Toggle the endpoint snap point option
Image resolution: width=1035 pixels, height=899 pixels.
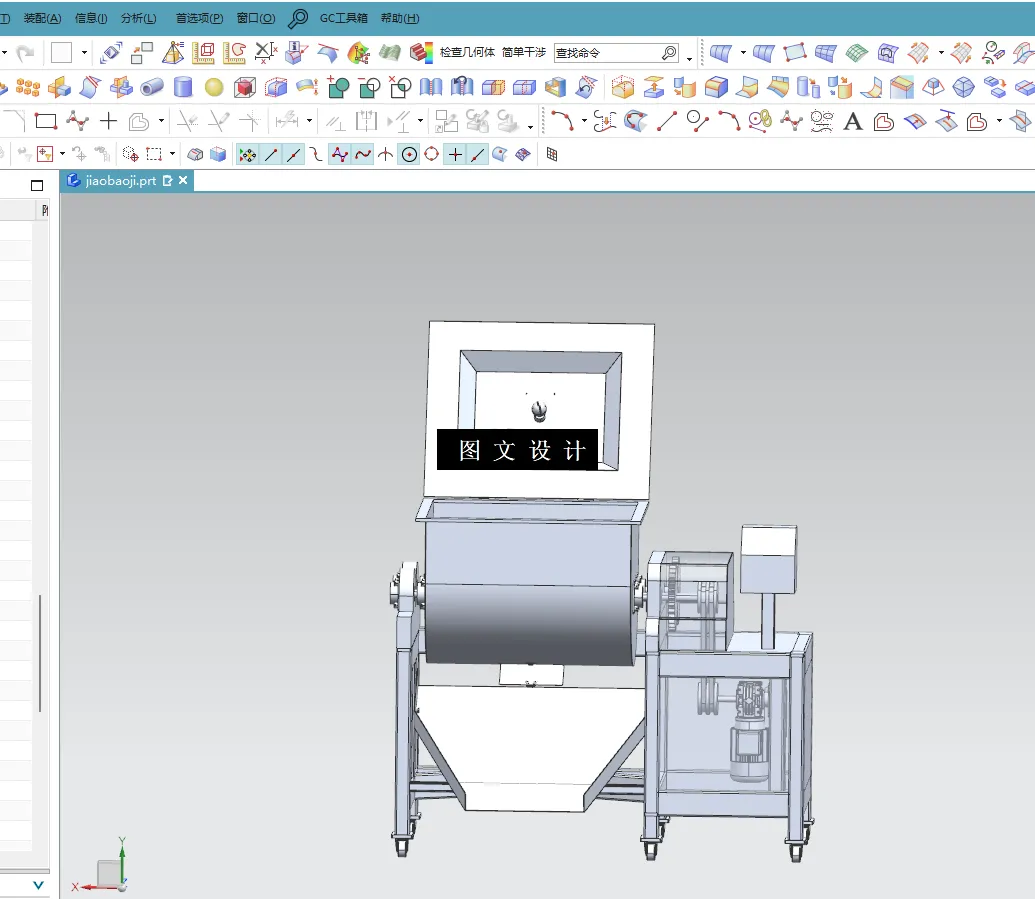click(x=271, y=153)
